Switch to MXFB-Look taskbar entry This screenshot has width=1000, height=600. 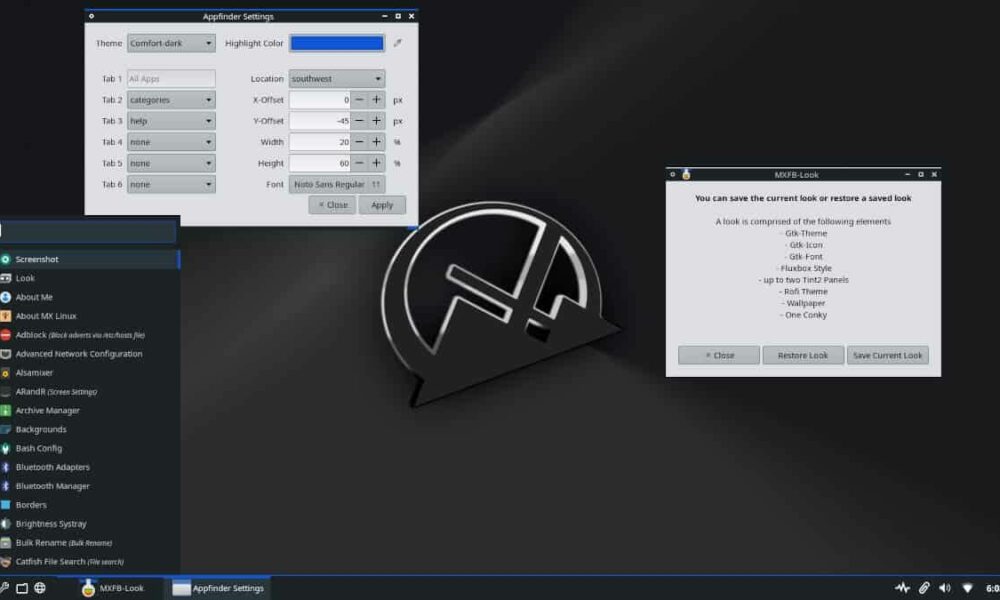[113, 588]
